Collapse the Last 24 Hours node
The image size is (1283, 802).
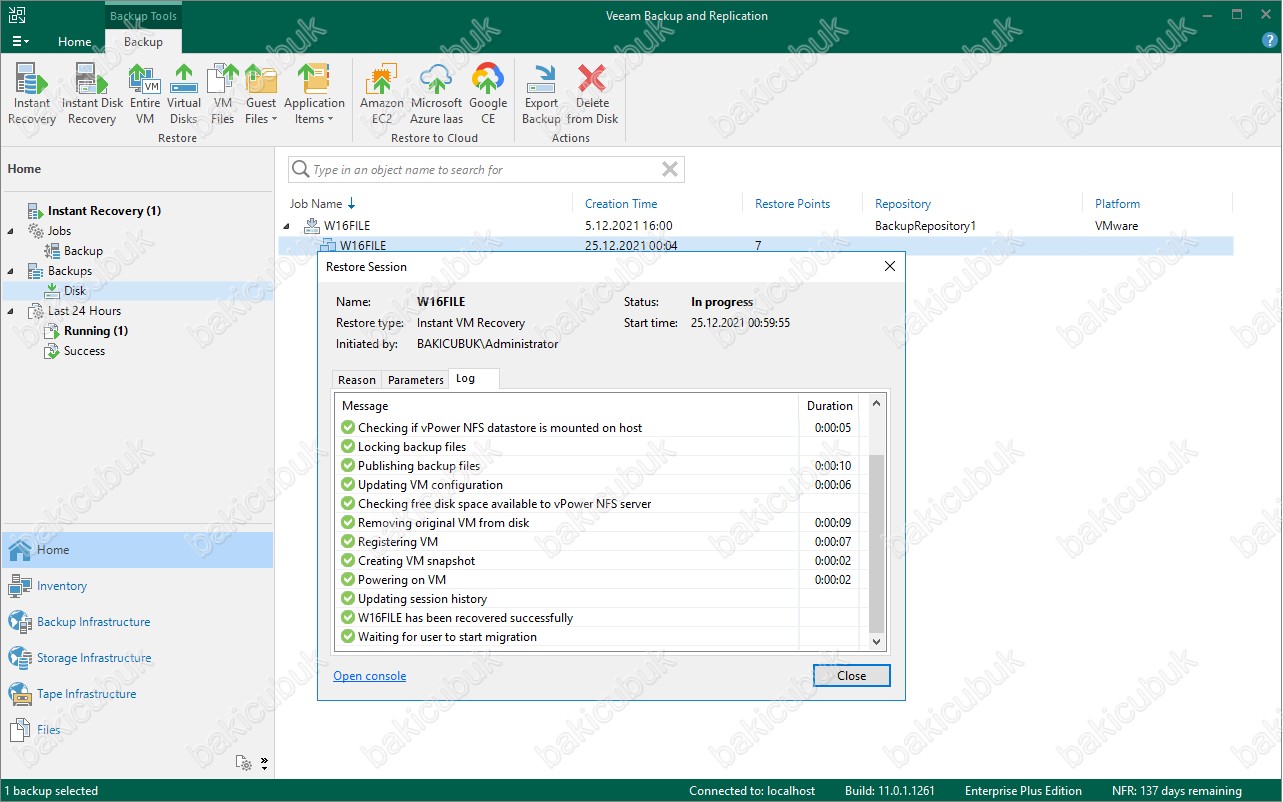(x=12, y=311)
